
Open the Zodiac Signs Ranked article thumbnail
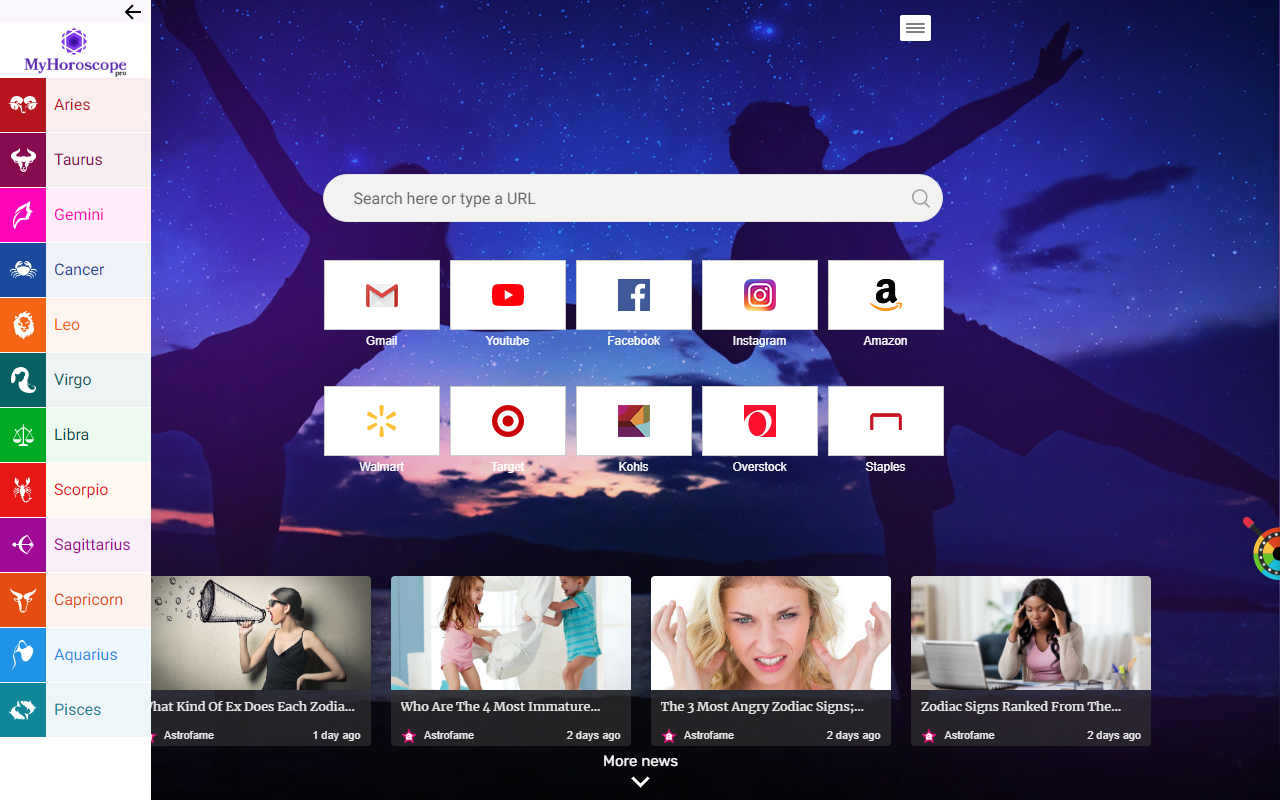tap(1030, 633)
